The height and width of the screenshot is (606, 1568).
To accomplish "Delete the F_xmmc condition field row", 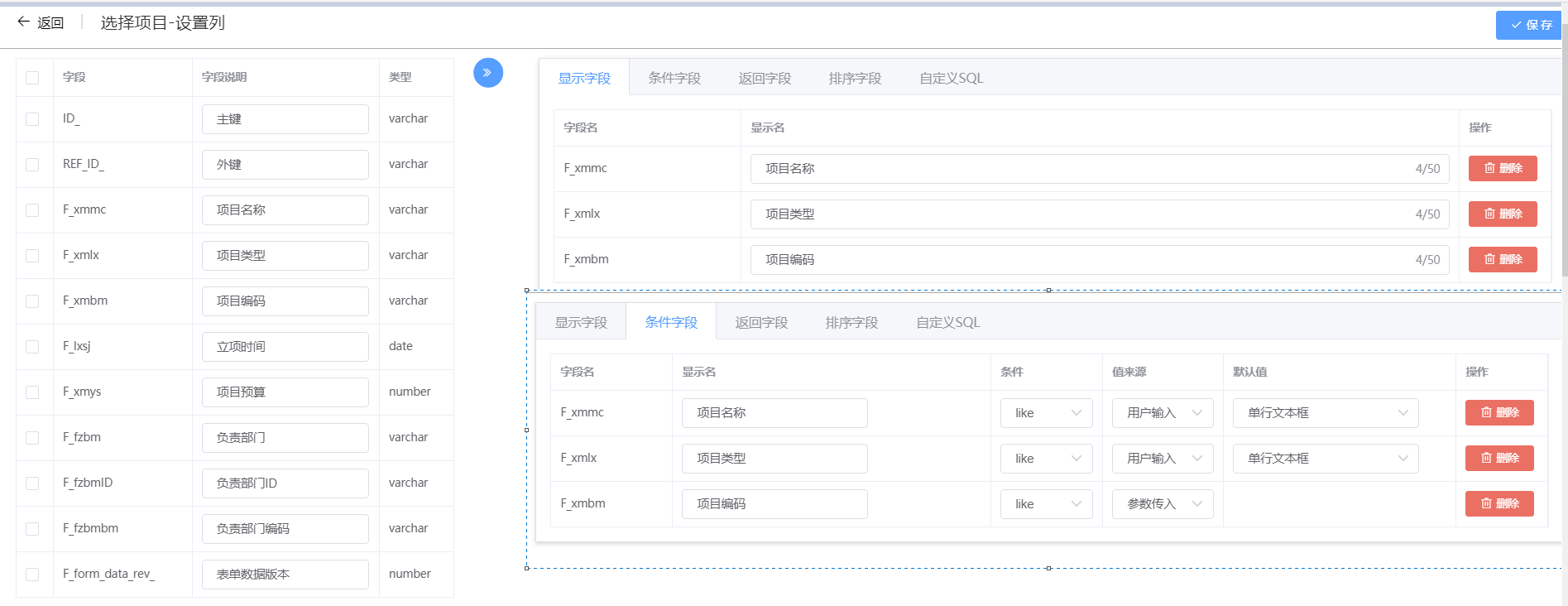I will pyautogui.click(x=1498, y=412).
